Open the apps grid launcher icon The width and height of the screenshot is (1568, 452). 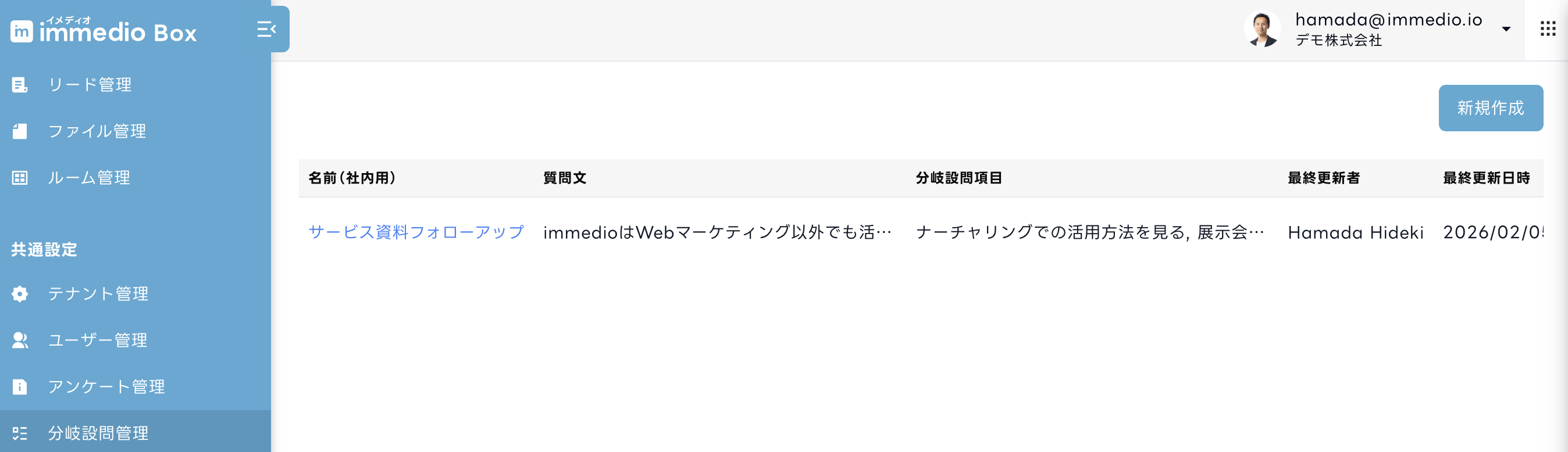(1547, 28)
